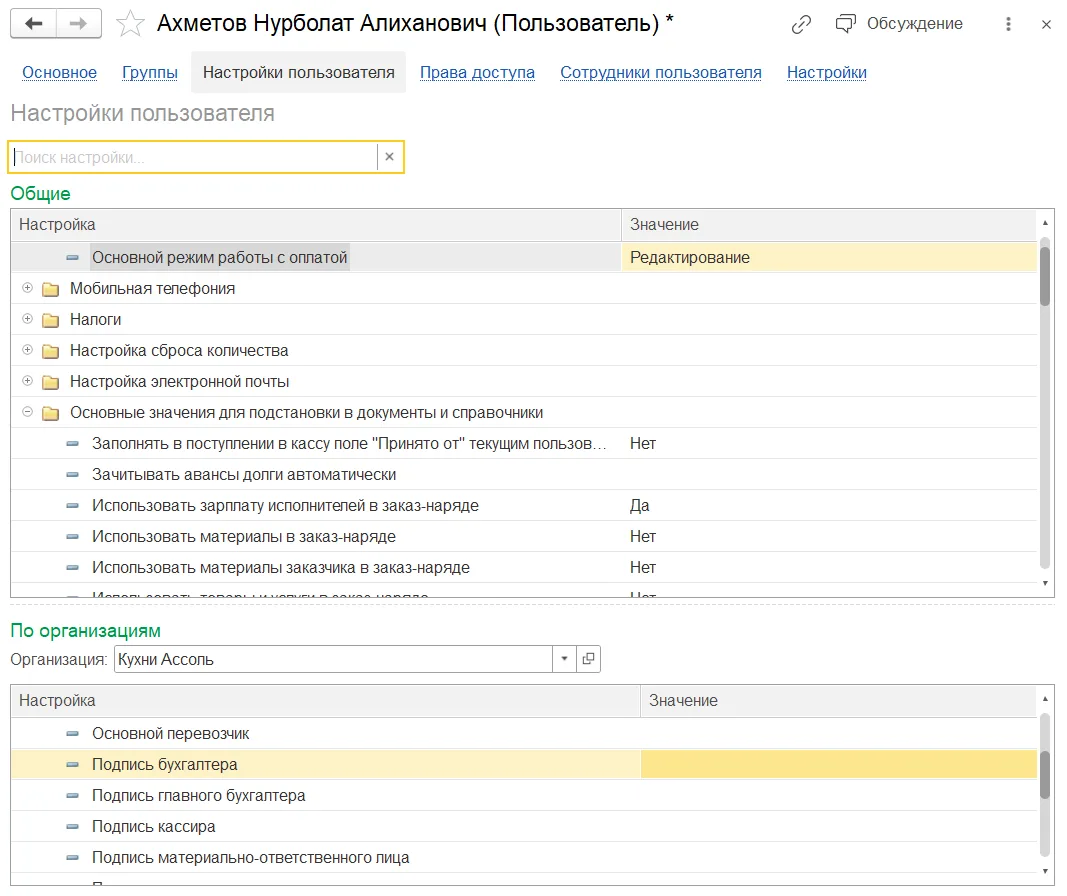Screen dimensions: 1067x896
Task: Click the back navigation arrow
Action: [33, 24]
